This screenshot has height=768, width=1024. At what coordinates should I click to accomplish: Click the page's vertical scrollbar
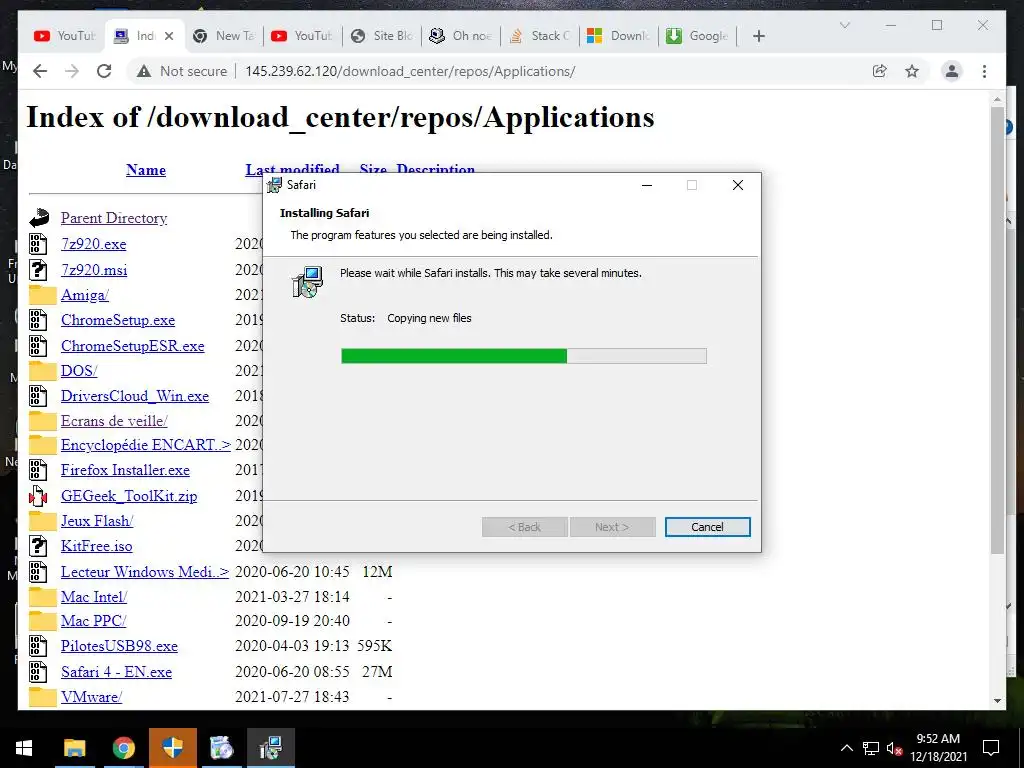(997, 330)
